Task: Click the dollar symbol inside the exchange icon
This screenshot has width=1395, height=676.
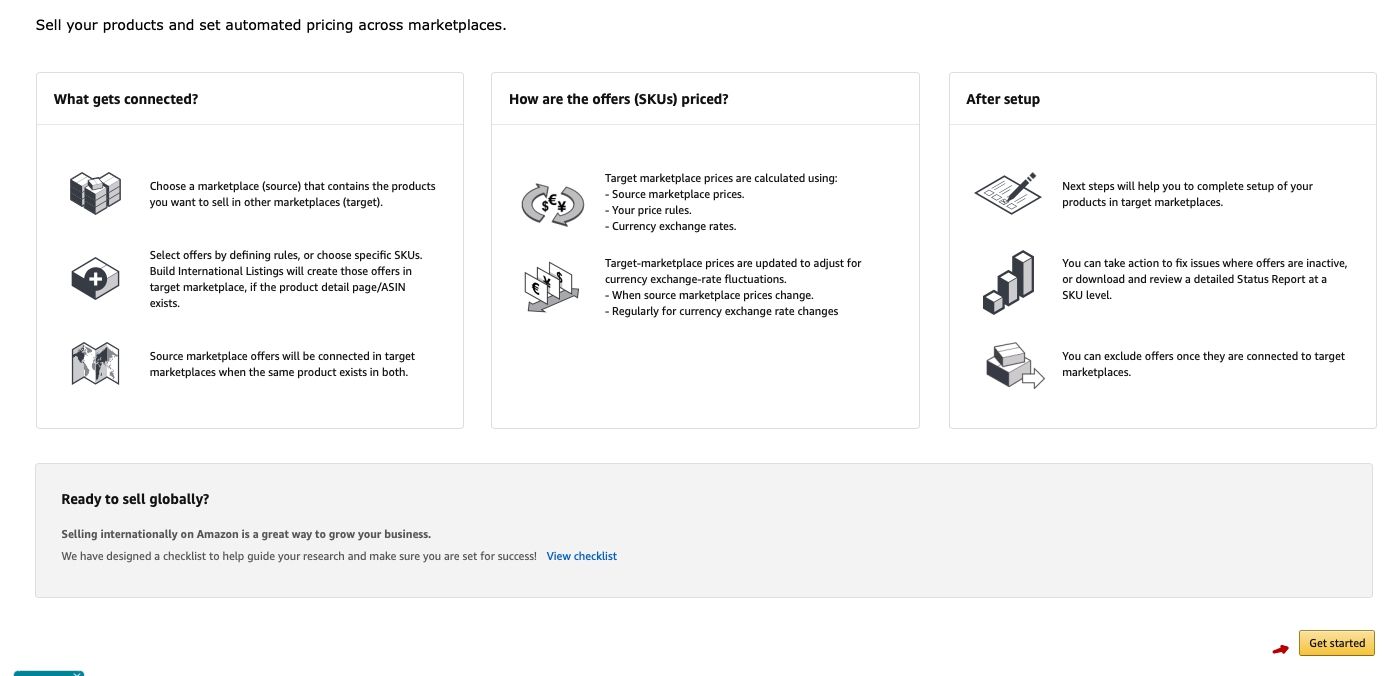Action: click(x=545, y=206)
